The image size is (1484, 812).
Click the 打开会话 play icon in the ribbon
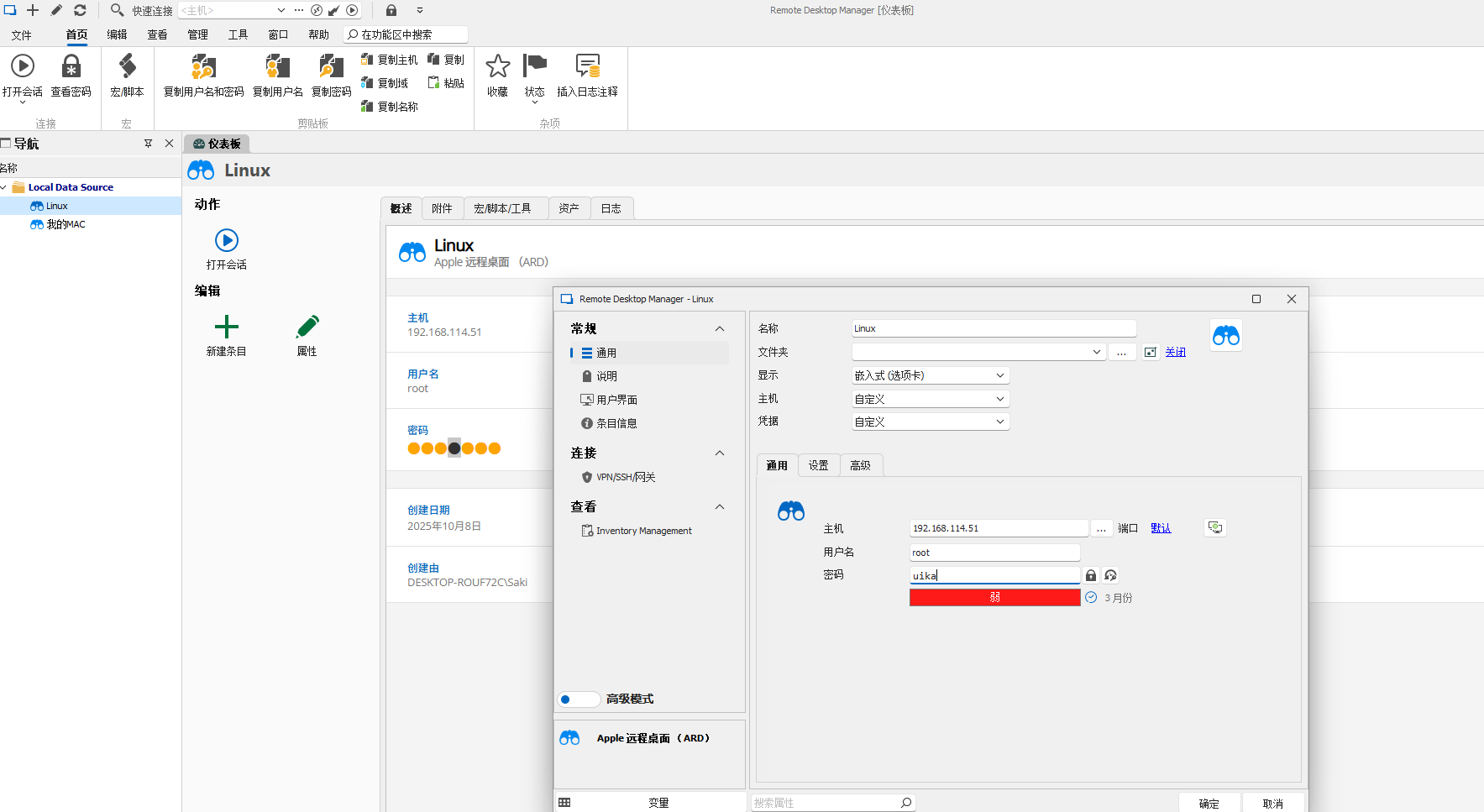pyautogui.click(x=23, y=66)
